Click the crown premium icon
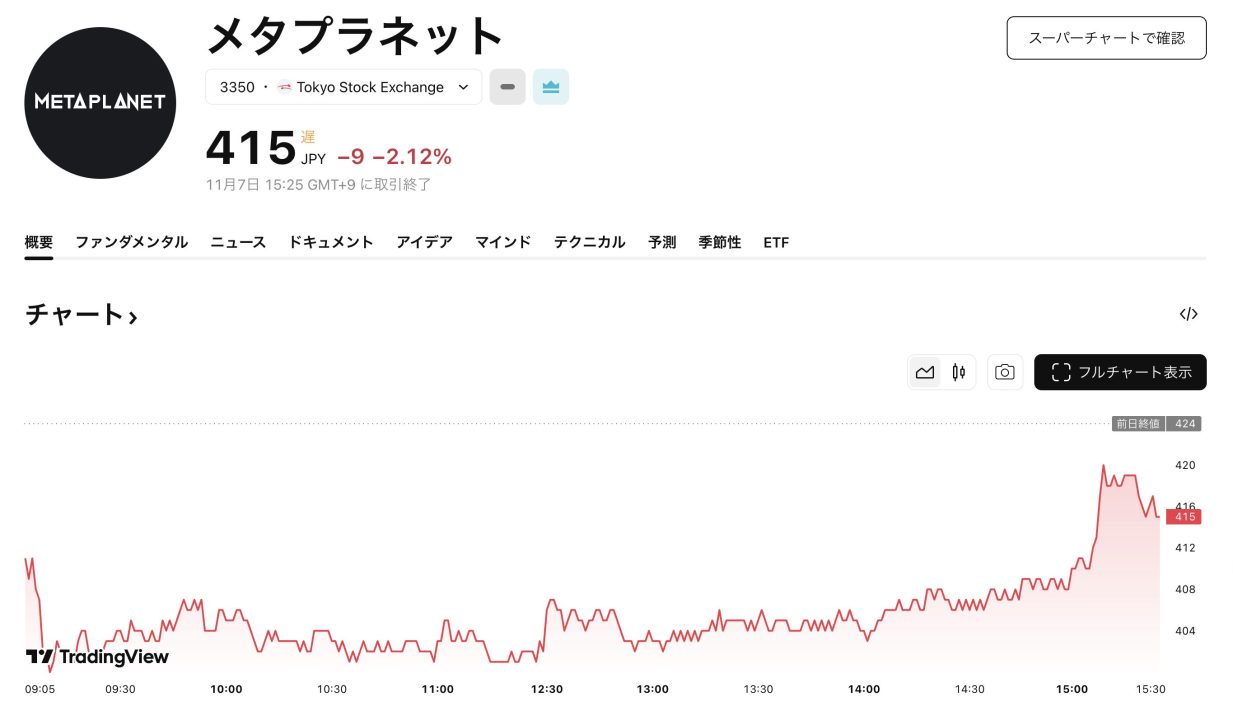Viewport: 1233px width, 720px height. click(551, 87)
